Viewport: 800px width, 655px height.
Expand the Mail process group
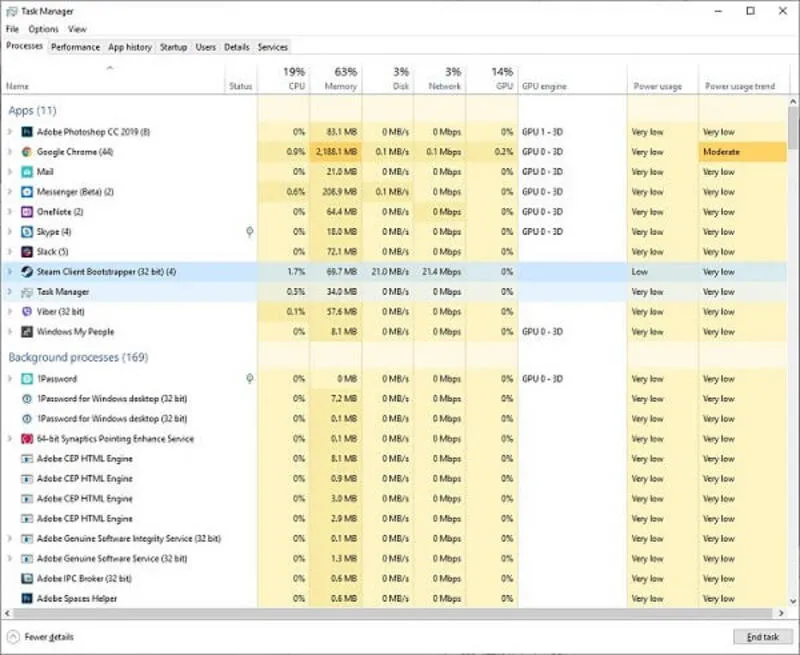[10, 172]
